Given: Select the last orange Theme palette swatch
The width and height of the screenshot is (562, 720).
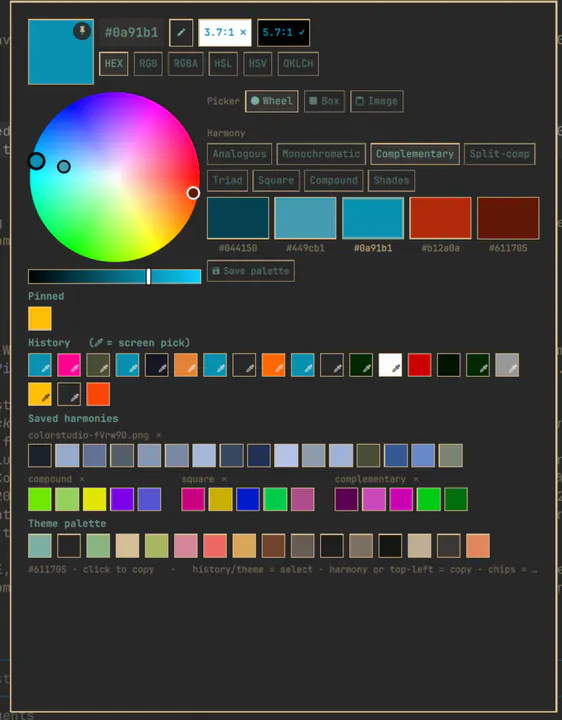Looking at the screenshot, I should point(478,546).
